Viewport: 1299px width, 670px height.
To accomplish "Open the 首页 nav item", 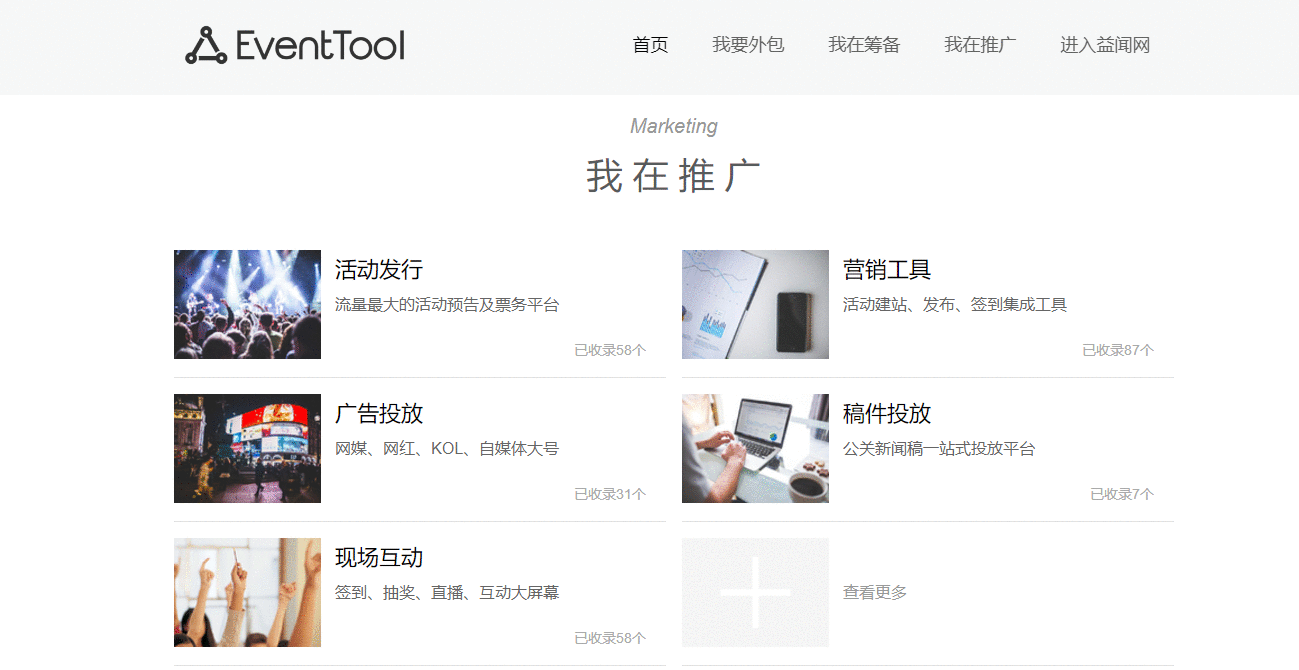I will [650, 45].
